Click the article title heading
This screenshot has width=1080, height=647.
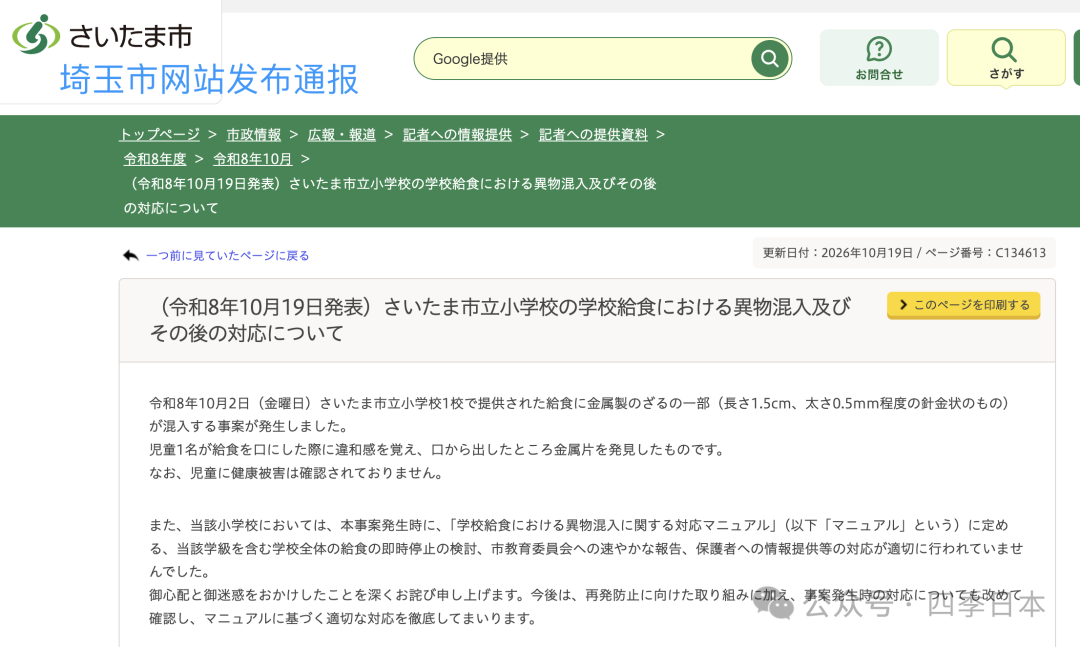pyautogui.click(x=500, y=320)
